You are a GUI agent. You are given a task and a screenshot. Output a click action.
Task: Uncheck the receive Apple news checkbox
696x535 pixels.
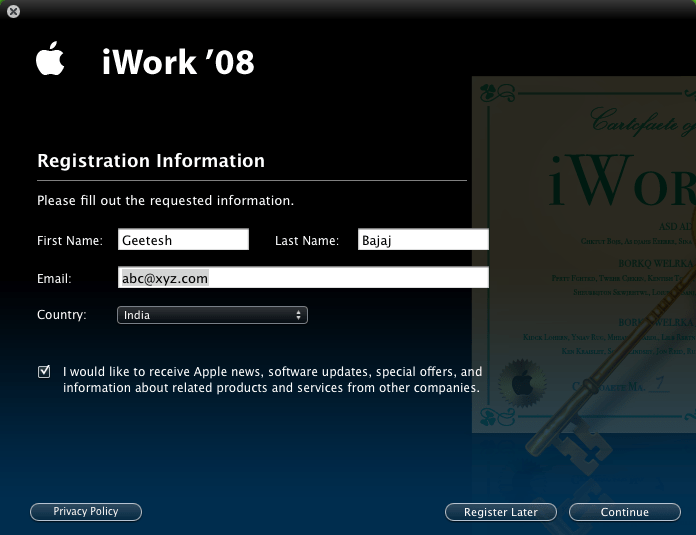44,371
